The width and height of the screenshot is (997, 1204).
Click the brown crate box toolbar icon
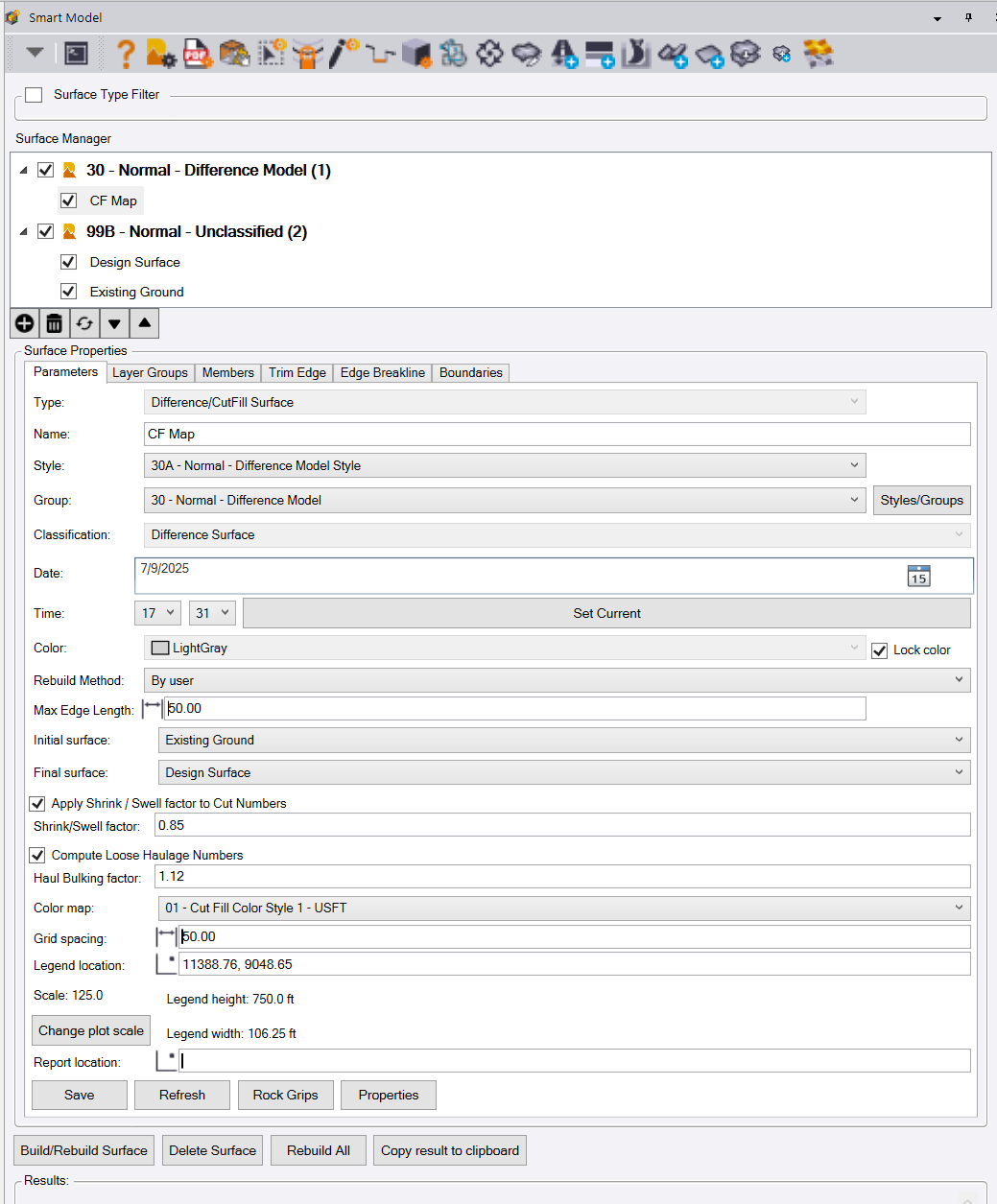[x=234, y=54]
